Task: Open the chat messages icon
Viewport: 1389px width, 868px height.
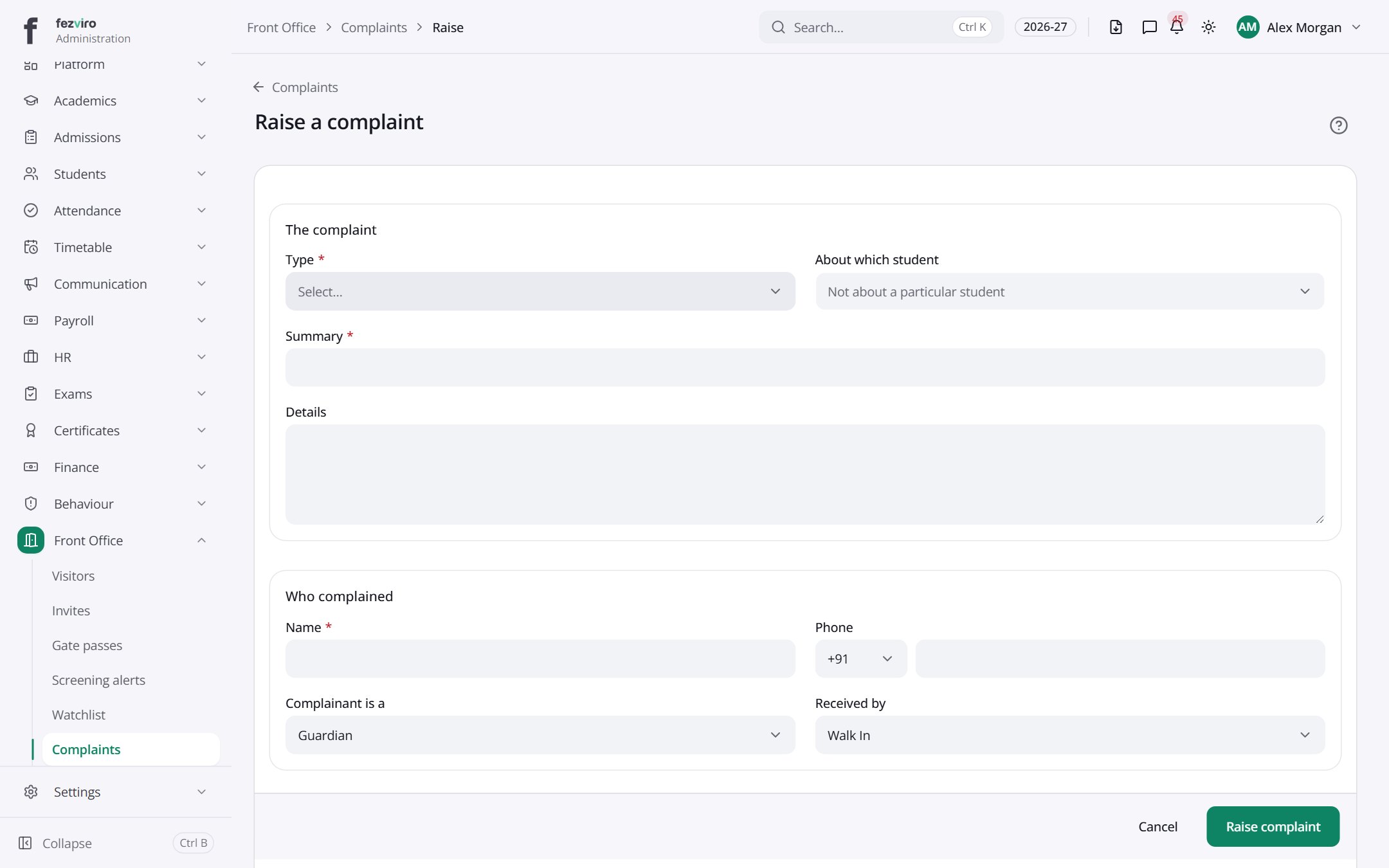Action: coord(1149,27)
